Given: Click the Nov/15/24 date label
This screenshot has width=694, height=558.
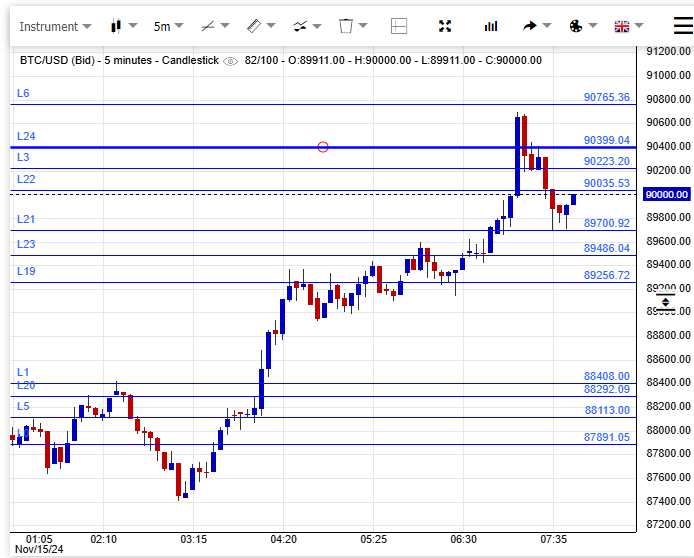Looking at the screenshot, I should click(x=39, y=550).
